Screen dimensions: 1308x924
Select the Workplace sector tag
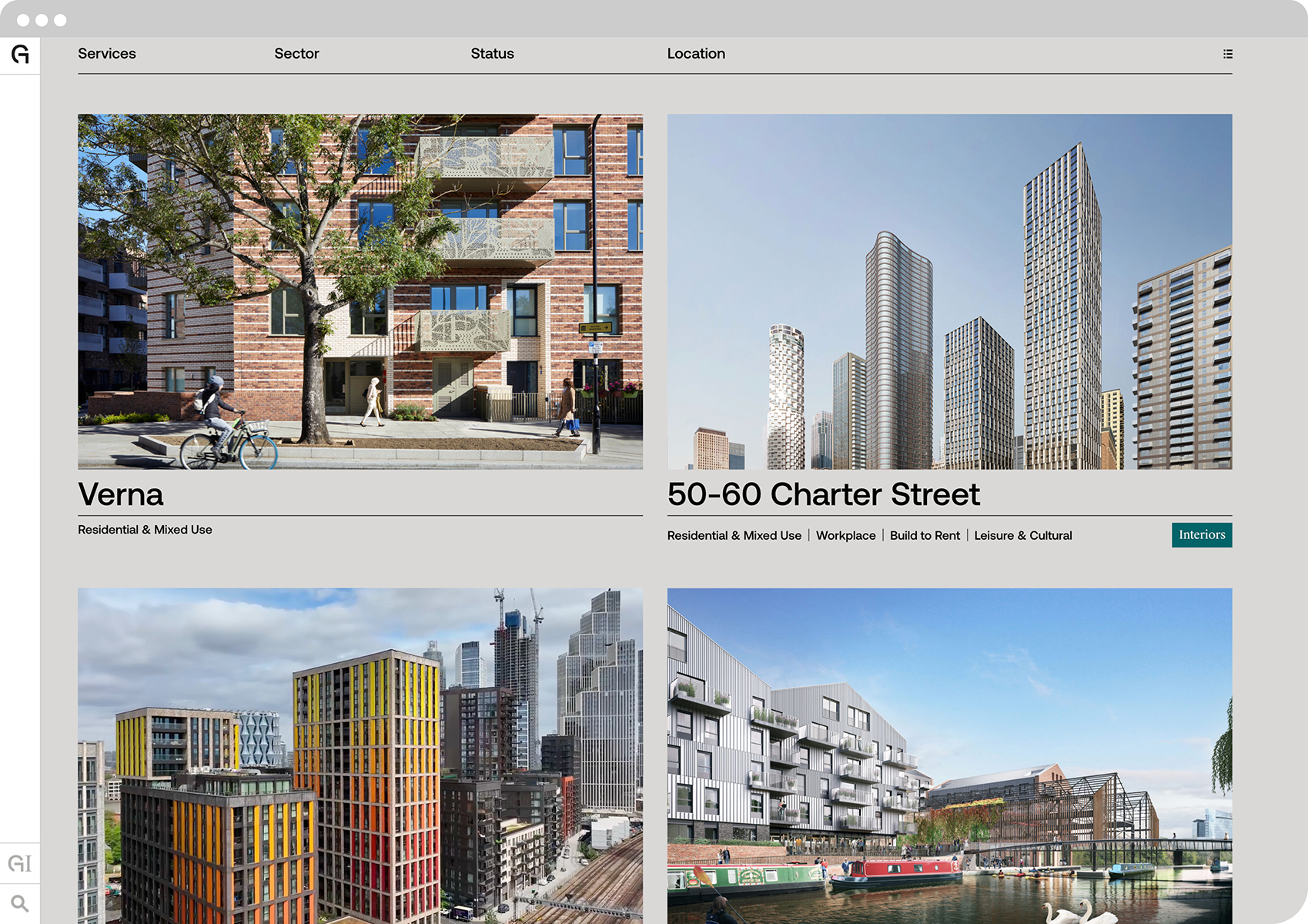pos(845,536)
